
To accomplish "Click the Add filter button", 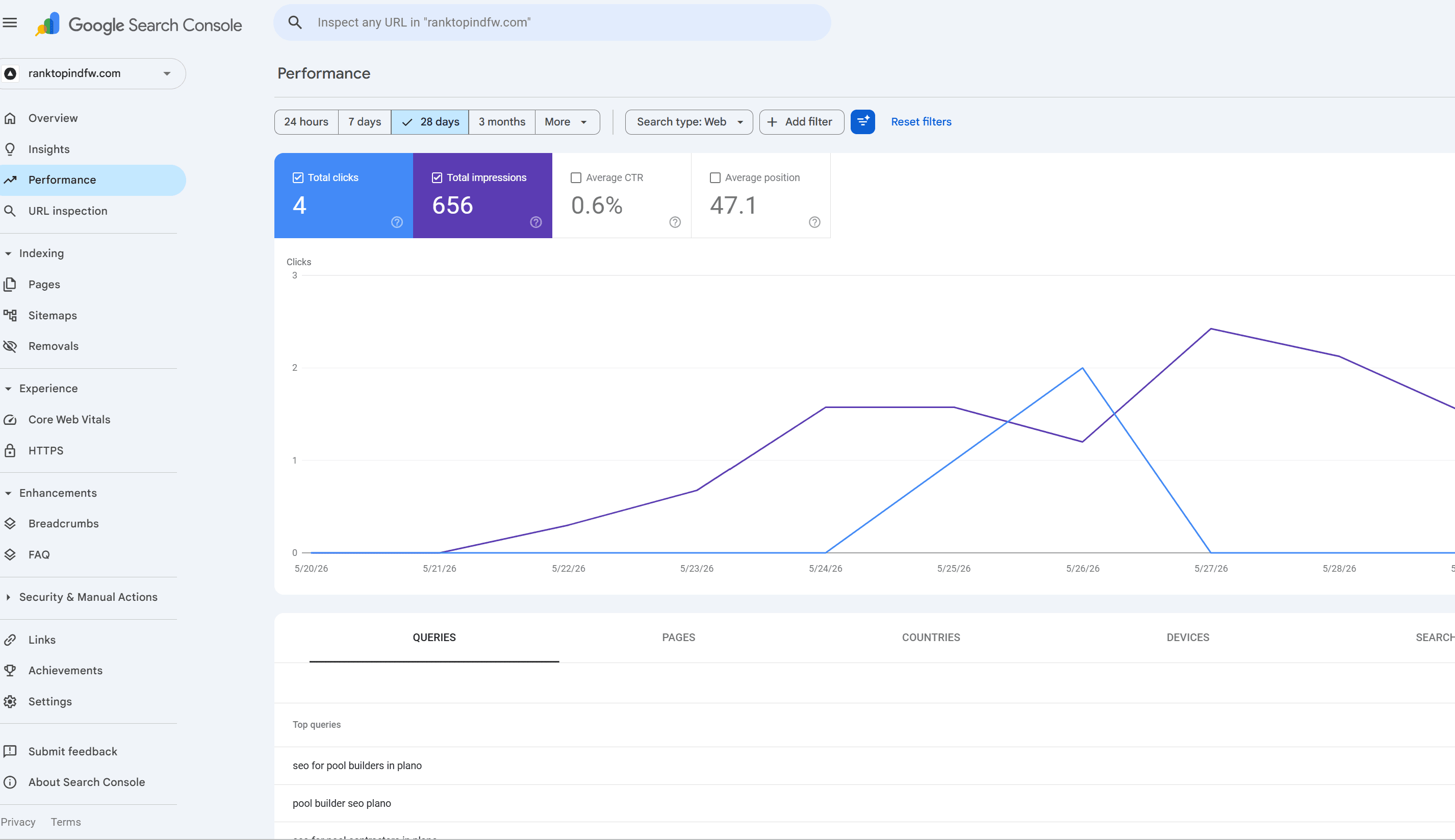I will click(x=802, y=122).
